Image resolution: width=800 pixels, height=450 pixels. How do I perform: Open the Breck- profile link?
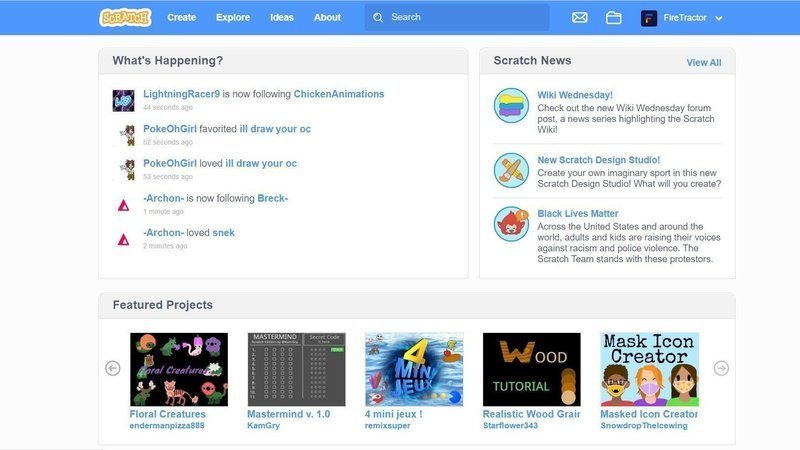point(272,198)
